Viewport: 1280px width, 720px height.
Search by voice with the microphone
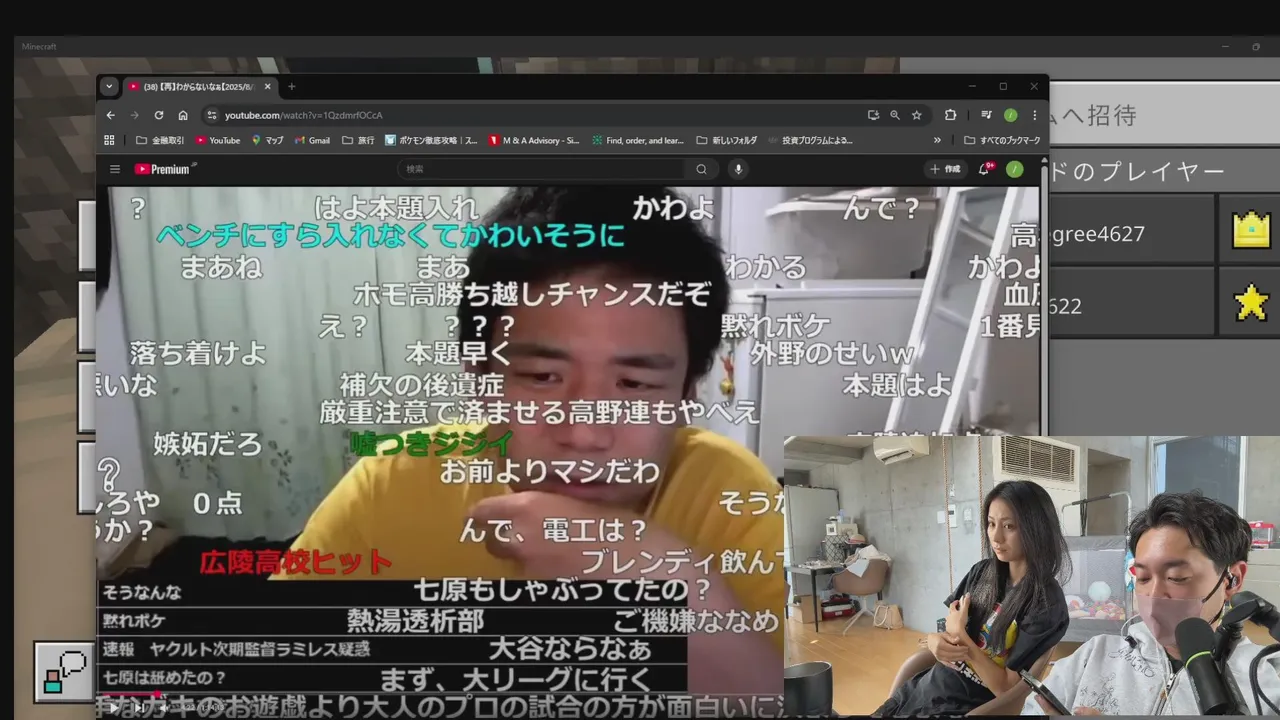tap(738, 169)
